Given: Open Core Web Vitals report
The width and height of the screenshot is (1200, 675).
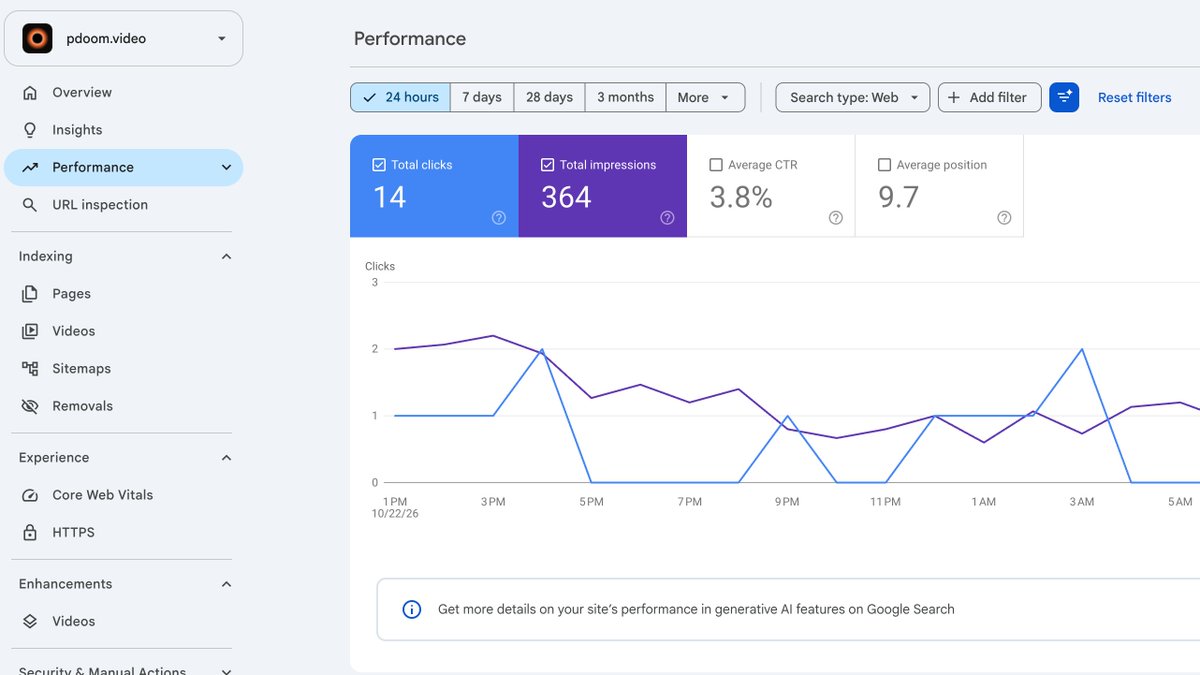Looking at the screenshot, I should [x=123, y=495].
